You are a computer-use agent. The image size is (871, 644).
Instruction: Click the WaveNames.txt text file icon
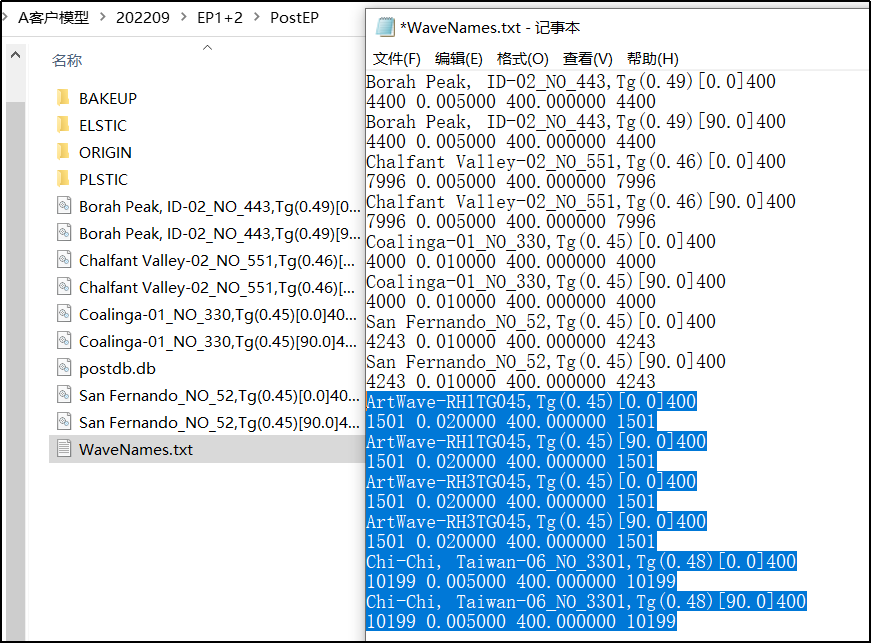point(64,449)
